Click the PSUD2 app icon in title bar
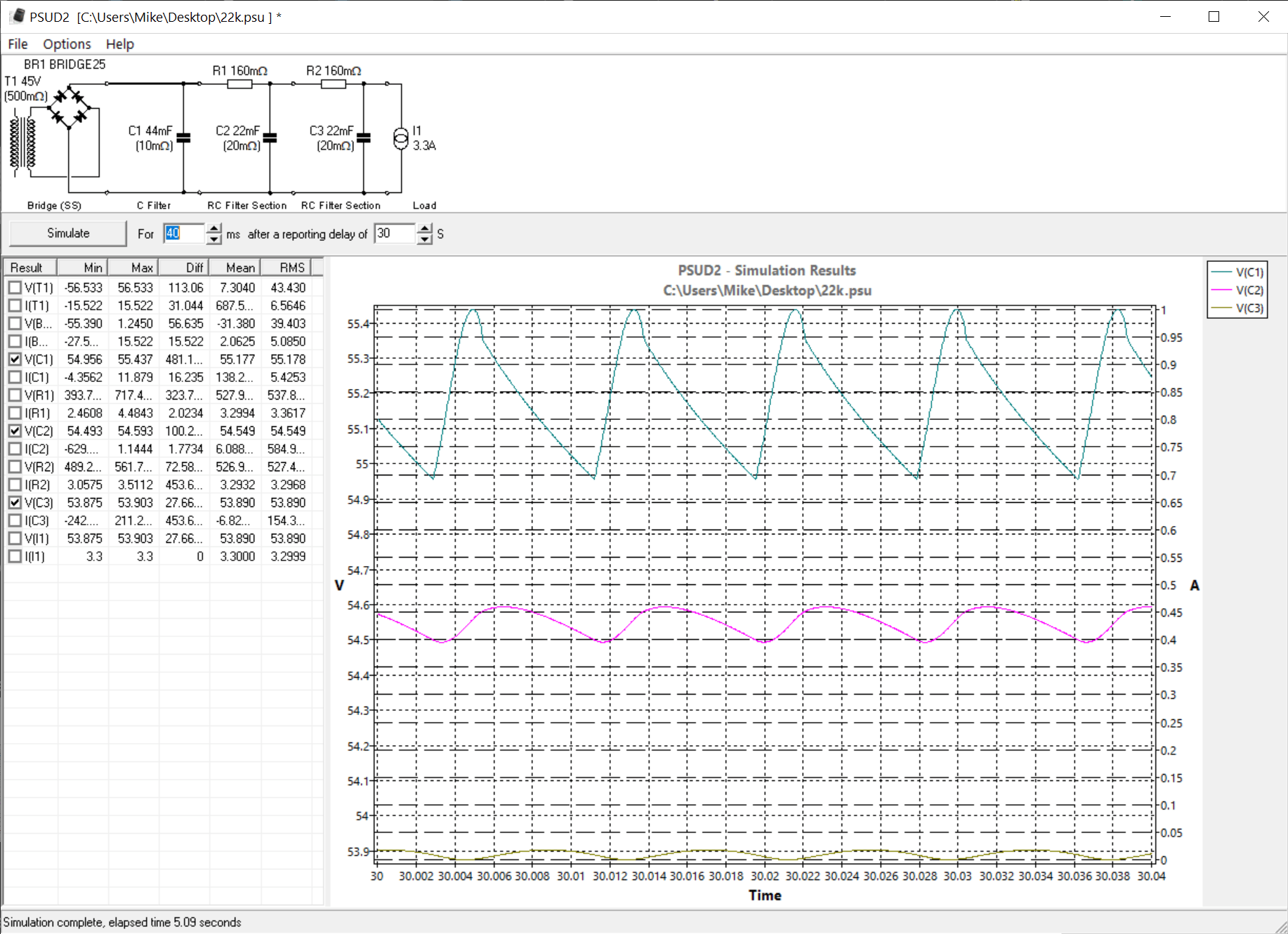Screen dimensions: 1288x934 [18, 16]
